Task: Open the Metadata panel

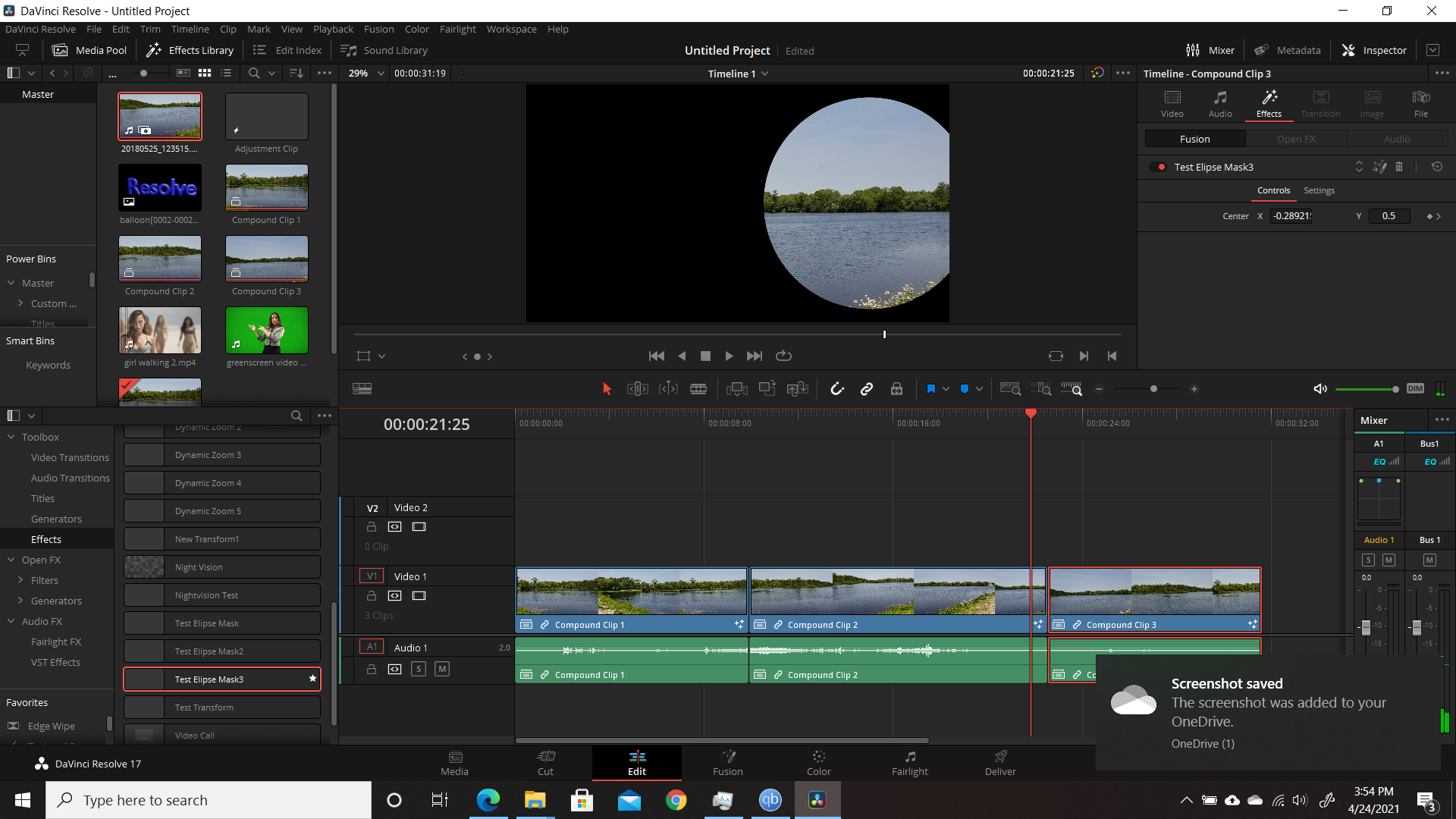Action: (x=1288, y=50)
